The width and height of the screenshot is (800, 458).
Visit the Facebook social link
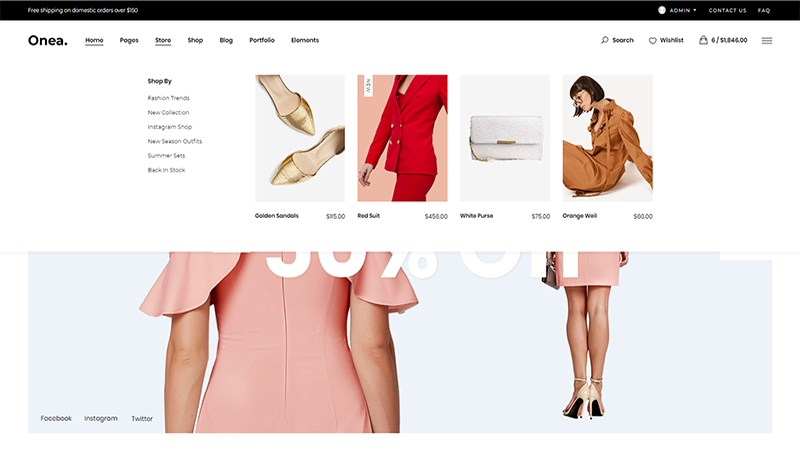point(56,418)
